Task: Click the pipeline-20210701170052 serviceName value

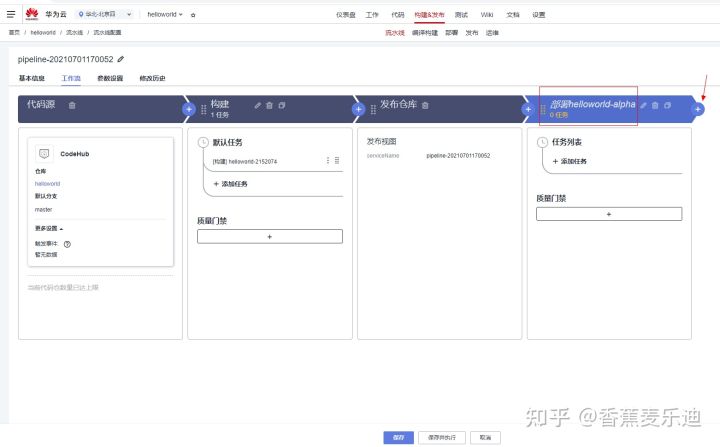Action: click(x=458, y=156)
